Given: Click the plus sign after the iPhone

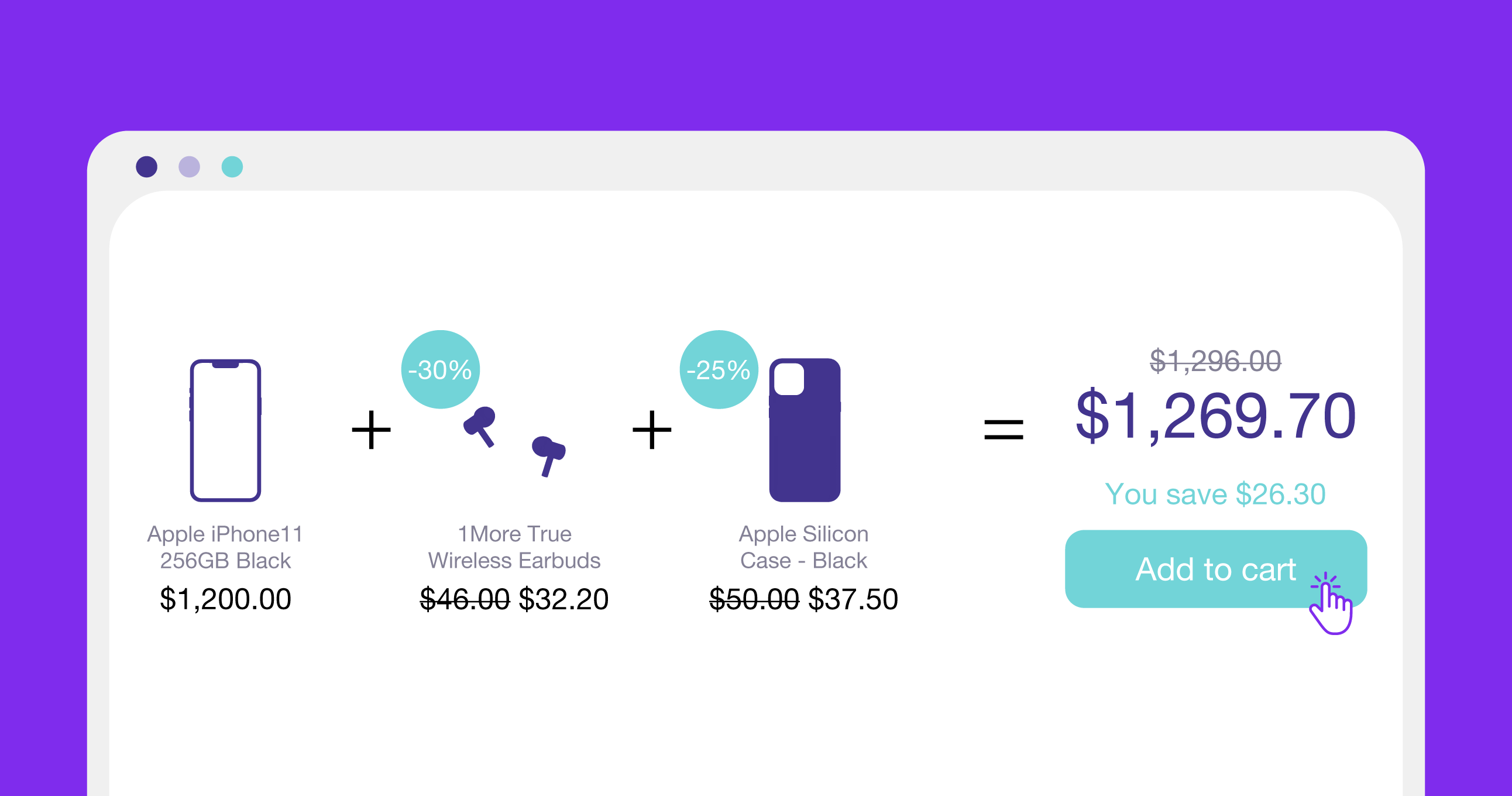Looking at the screenshot, I should pyautogui.click(x=371, y=430).
